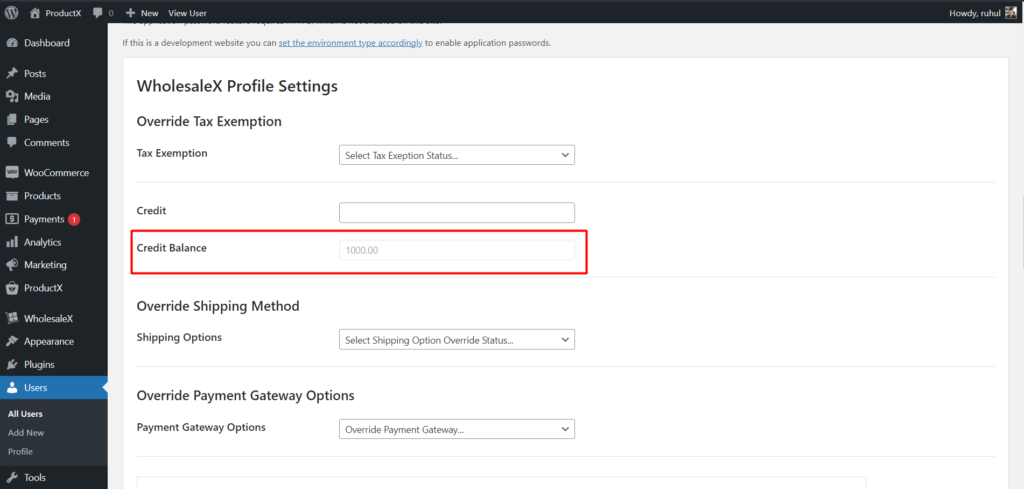This screenshot has height=489, width=1024.
Task: Expand the Tax Exemption status dropdown
Action: coord(457,155)
